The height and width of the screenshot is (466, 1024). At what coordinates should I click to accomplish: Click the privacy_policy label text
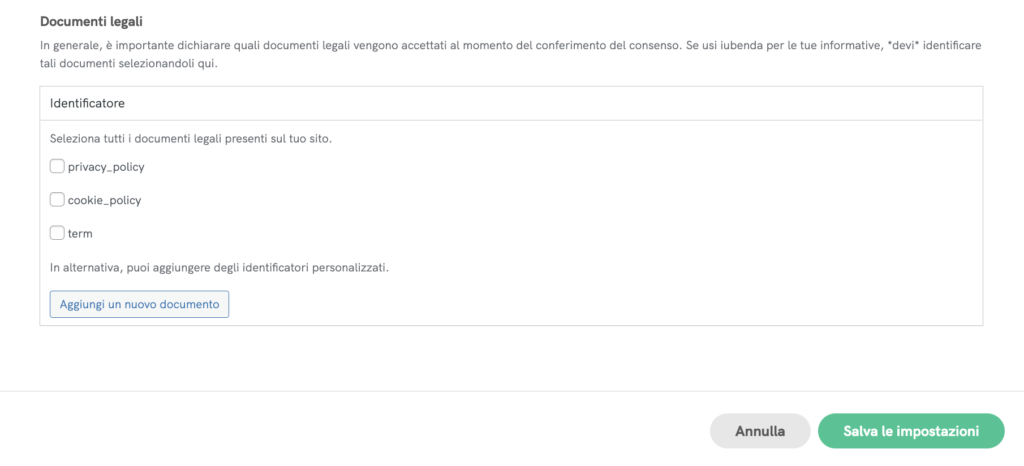[x=106, y=167]
